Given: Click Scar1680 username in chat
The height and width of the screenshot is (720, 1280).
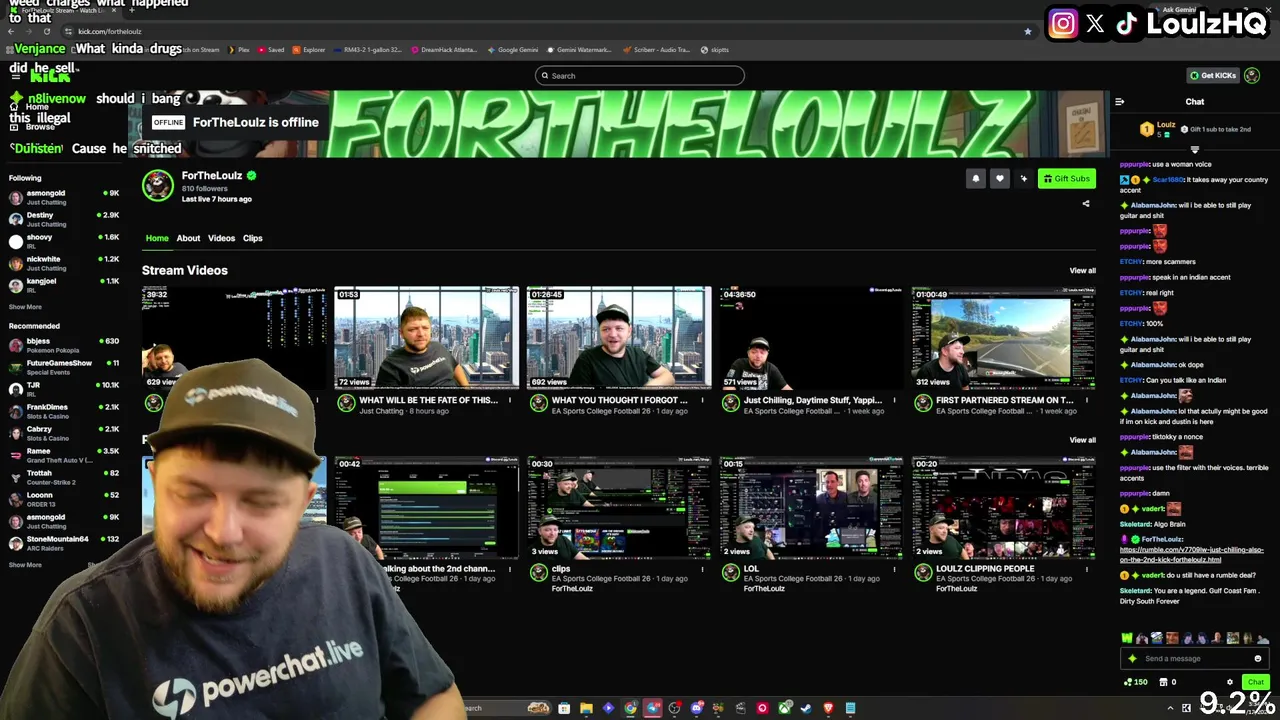Looking at the screenshot, I should (1168, 180).
